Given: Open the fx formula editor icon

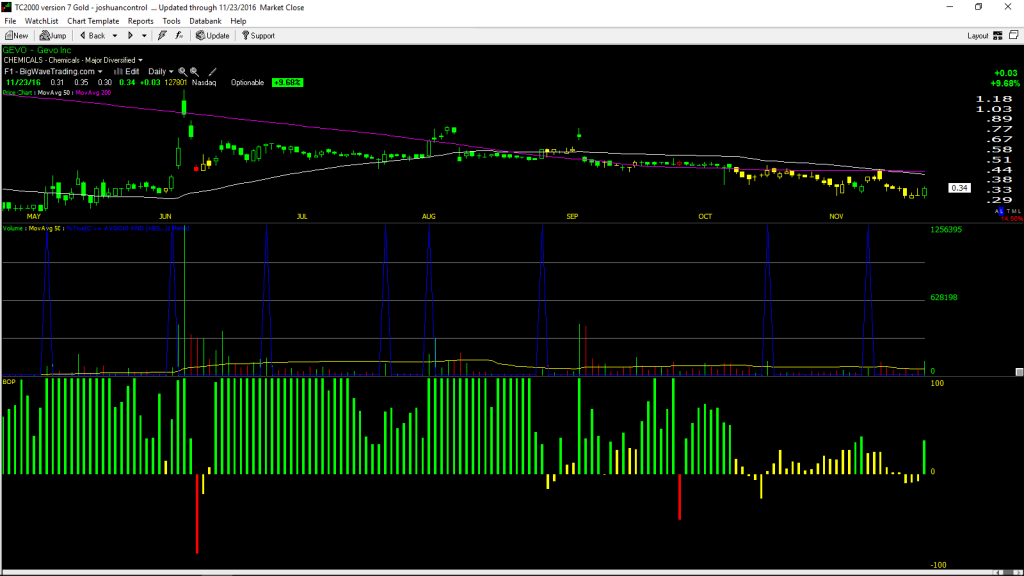Looking at the screenshot, I should pos(179,36).
